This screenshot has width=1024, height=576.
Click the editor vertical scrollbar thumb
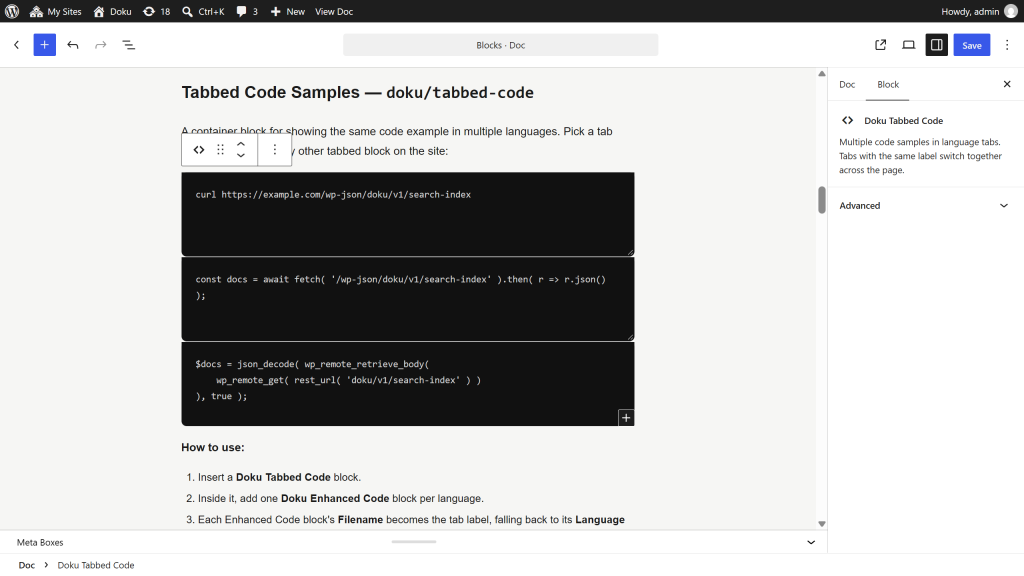pos(822,200)
